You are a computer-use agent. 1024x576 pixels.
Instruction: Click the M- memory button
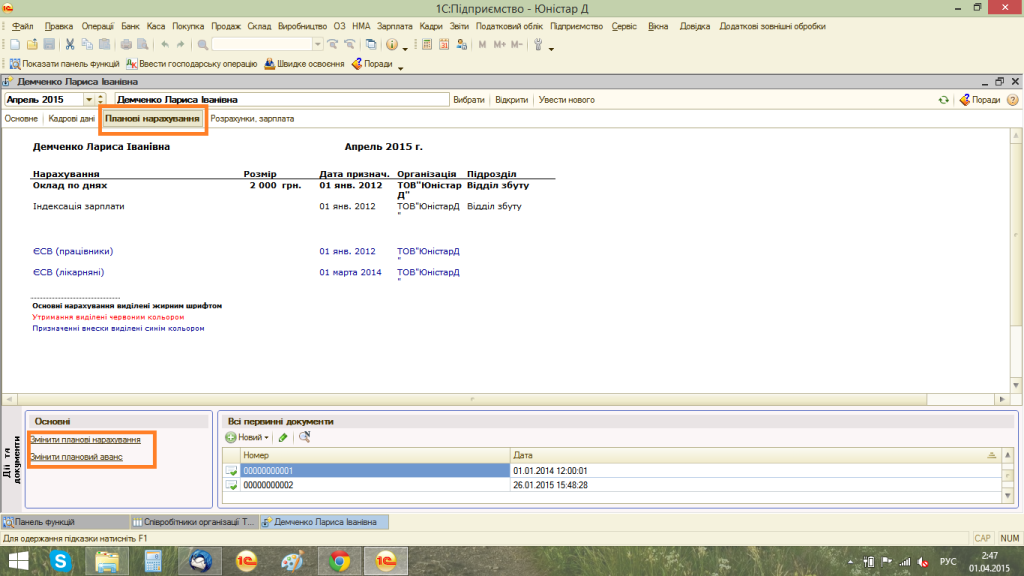pyautogui.click(x=517, y=44)
